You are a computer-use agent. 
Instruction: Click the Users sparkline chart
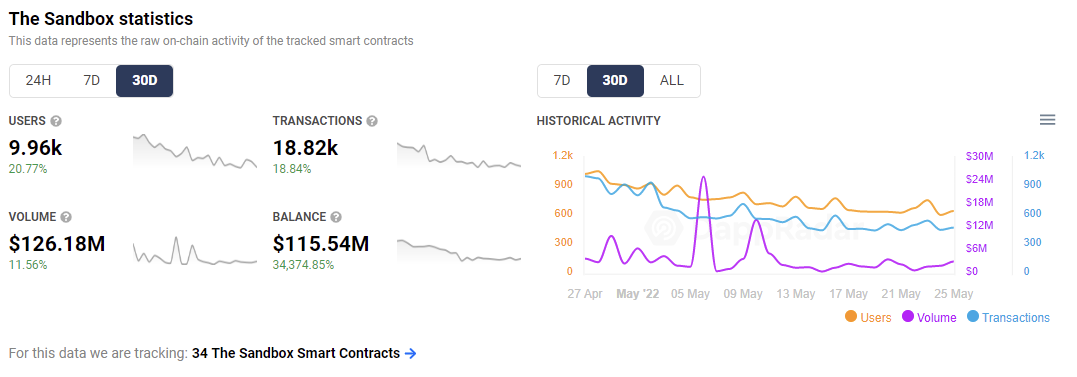[195, 152]
